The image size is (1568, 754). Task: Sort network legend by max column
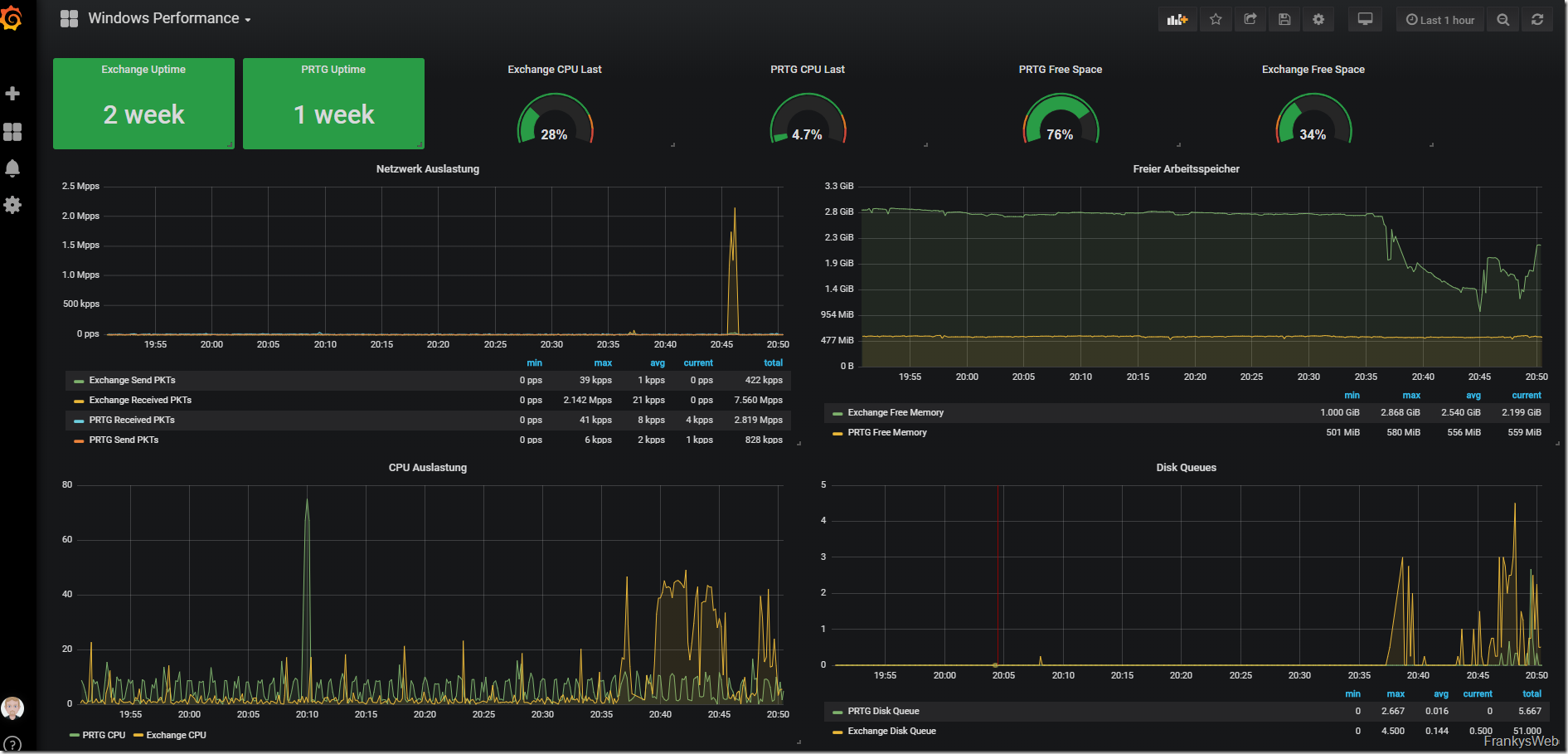(603, 362)
